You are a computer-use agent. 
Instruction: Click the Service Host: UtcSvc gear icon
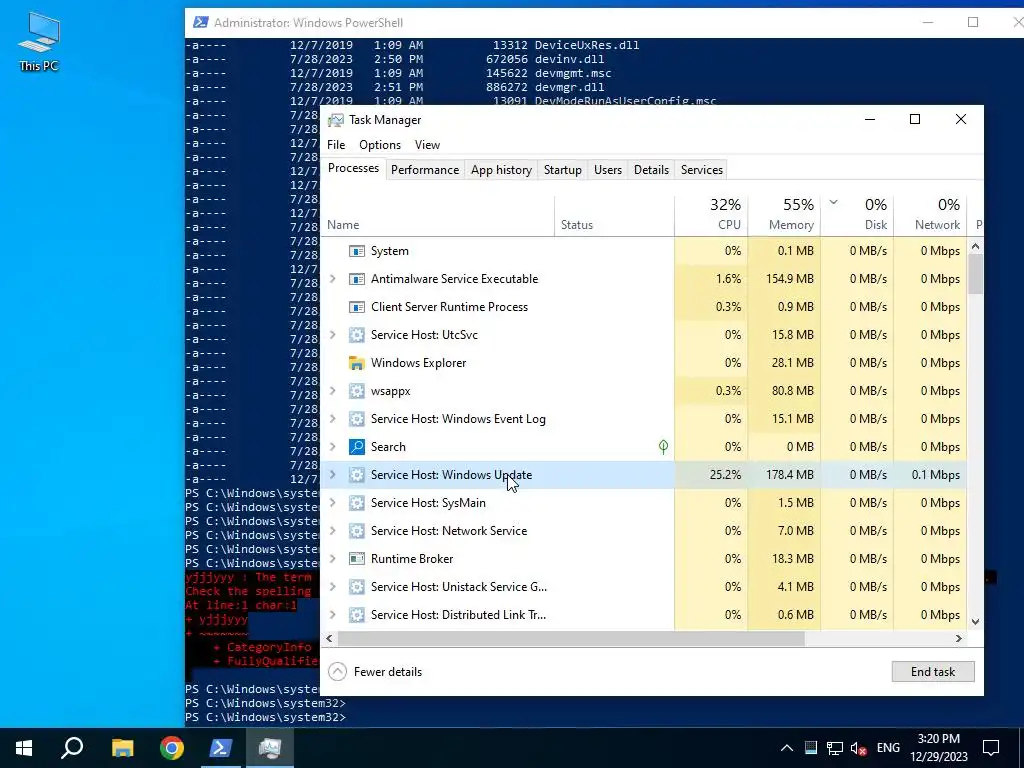point(357,335)
